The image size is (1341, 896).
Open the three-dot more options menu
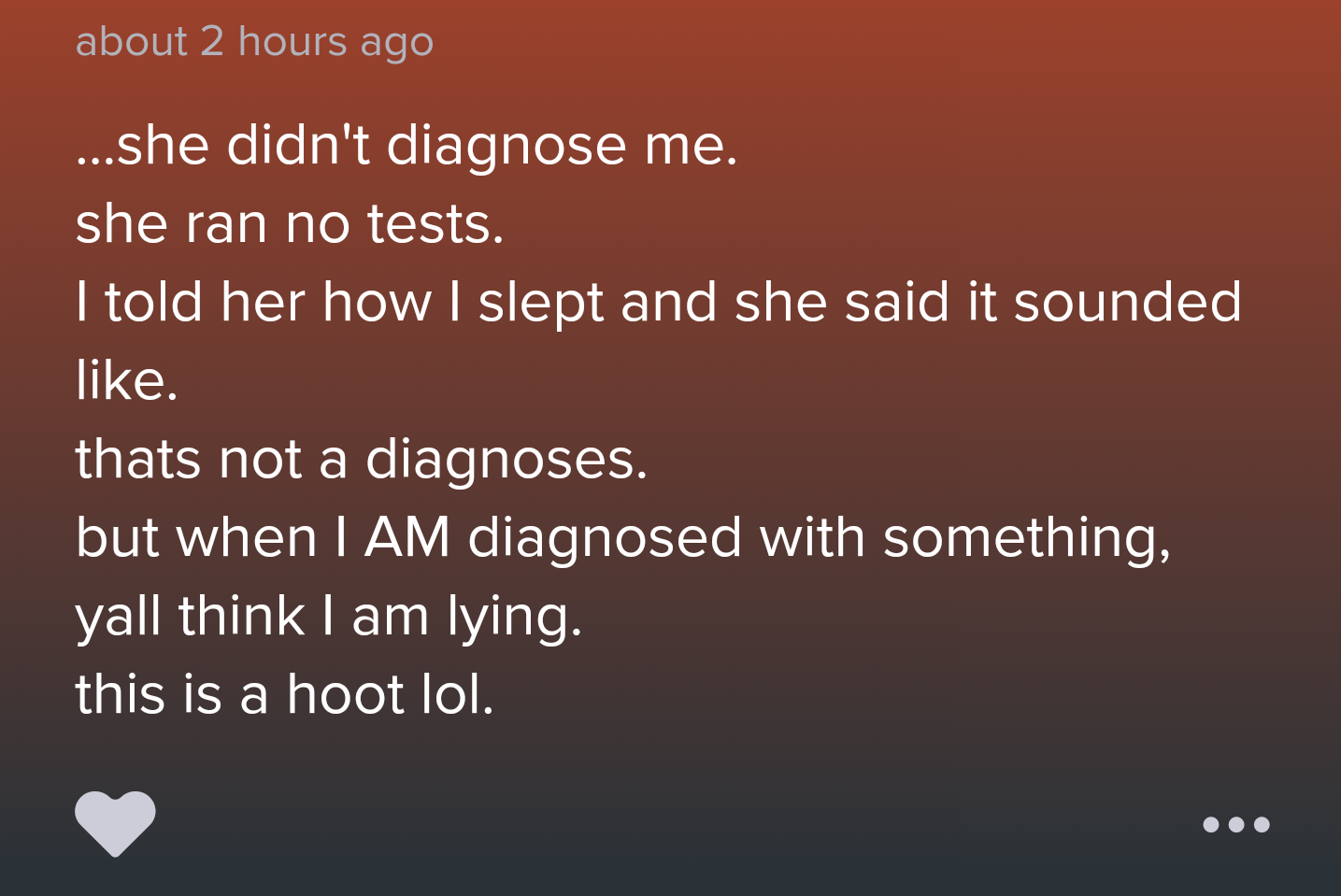tap(1235, 824)
